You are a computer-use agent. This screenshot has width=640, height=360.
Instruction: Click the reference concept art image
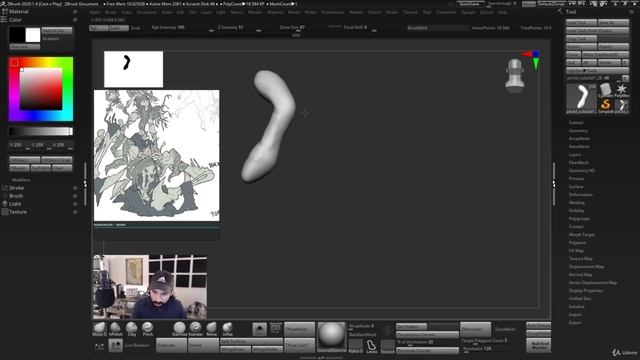(x=157, y=156)
